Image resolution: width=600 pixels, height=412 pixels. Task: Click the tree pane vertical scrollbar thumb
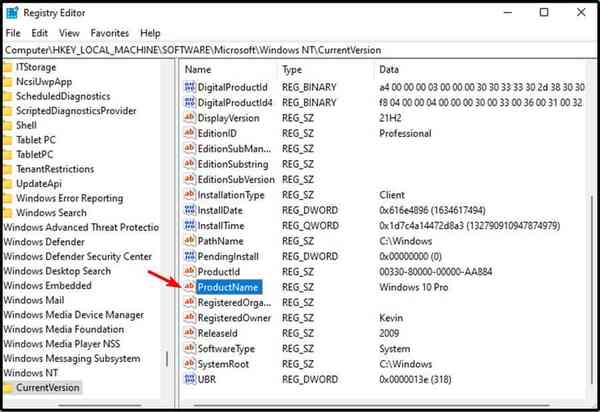(167, 359)
